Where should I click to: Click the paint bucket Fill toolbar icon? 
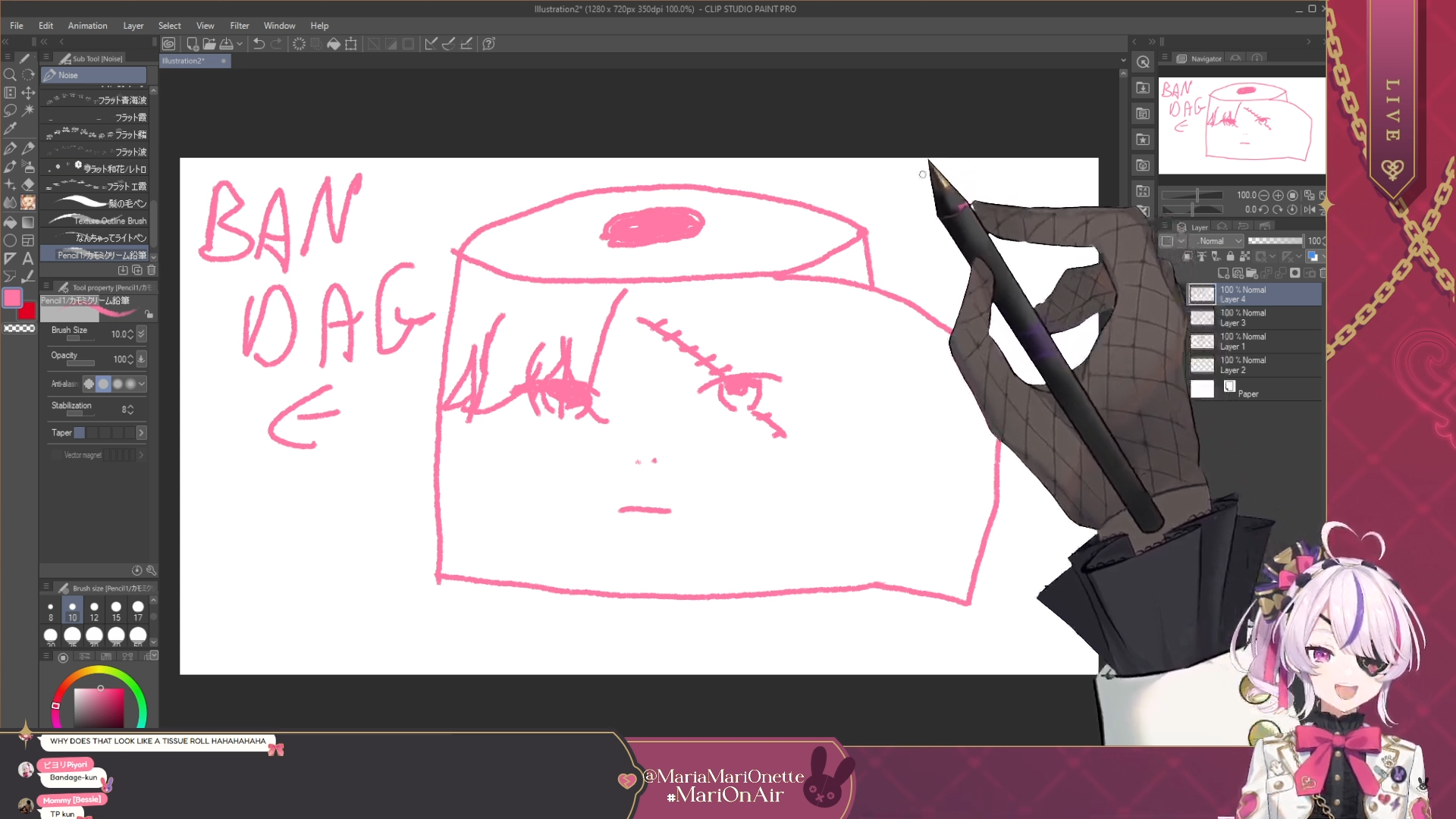(334, 44)
